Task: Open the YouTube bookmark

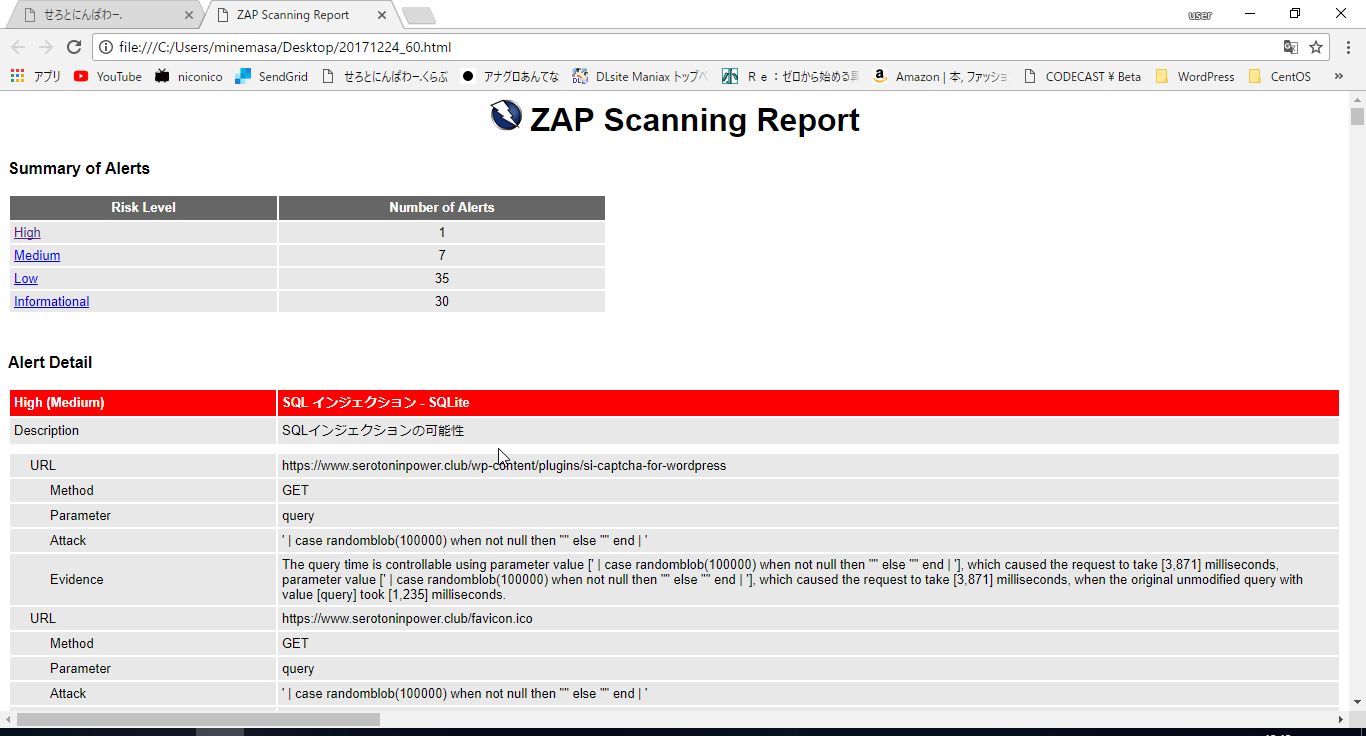Action: click(x=108, y=76)
